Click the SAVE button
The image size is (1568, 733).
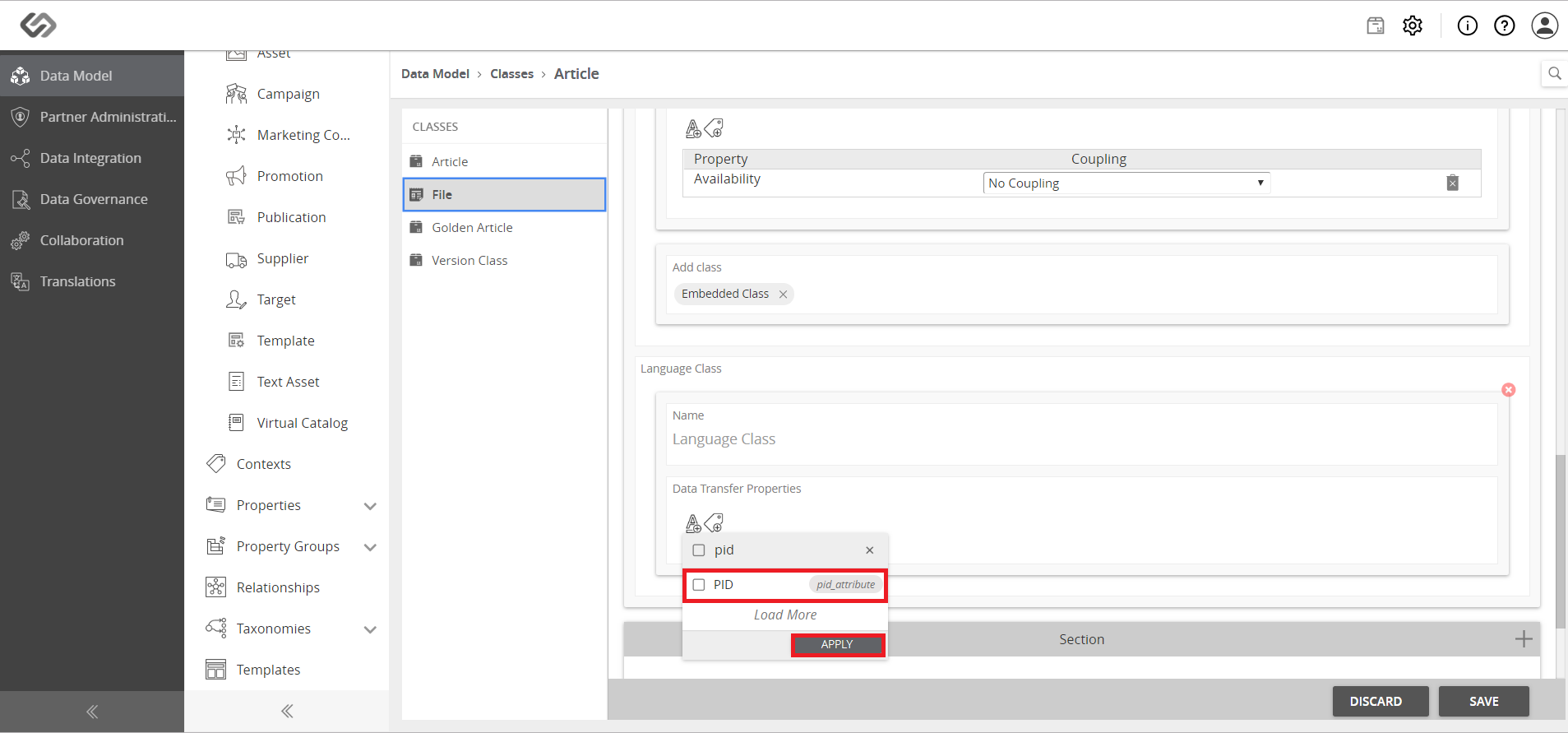[x=1484, y=702]
